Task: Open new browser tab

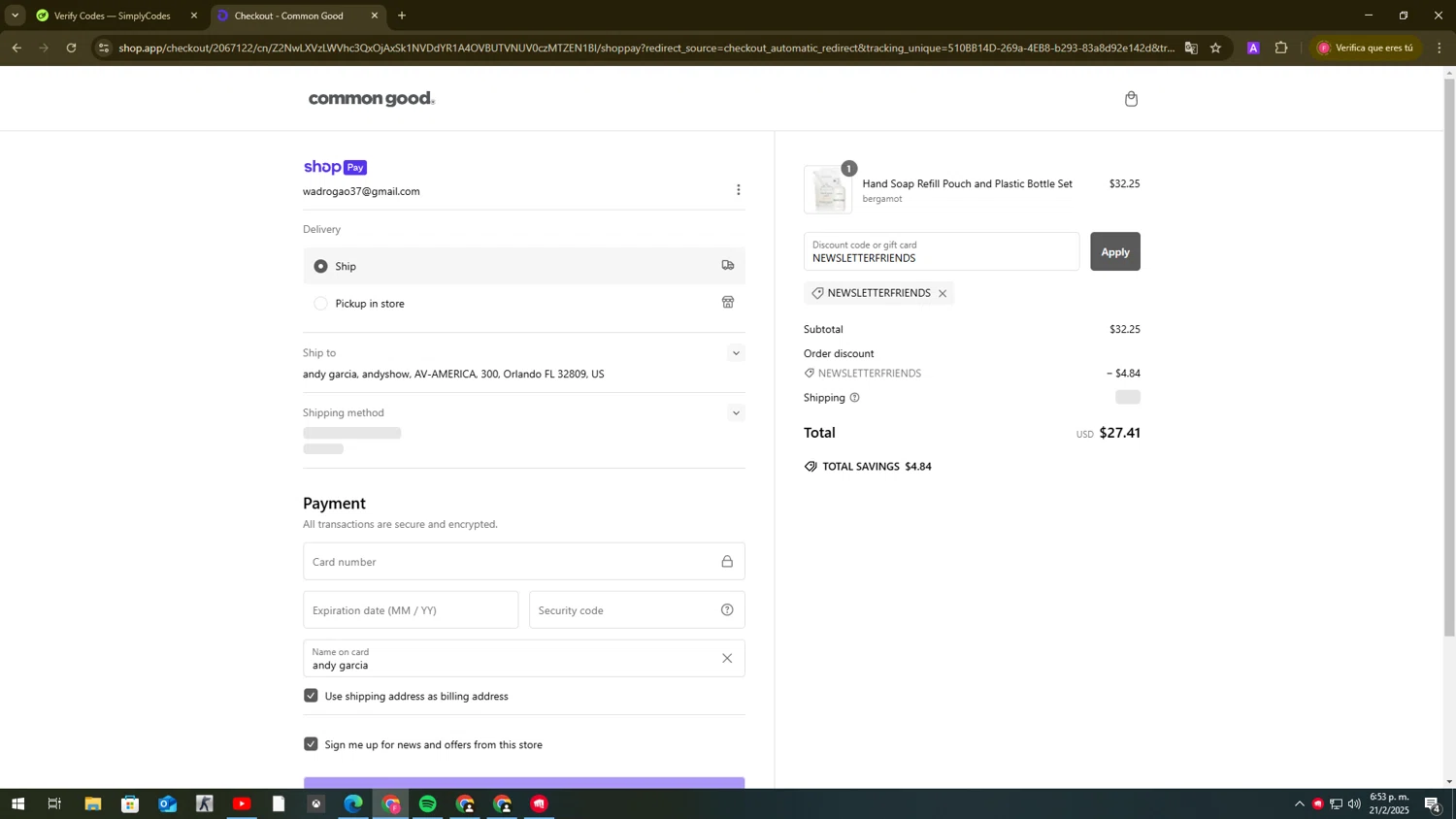Action: click(402, 16)
